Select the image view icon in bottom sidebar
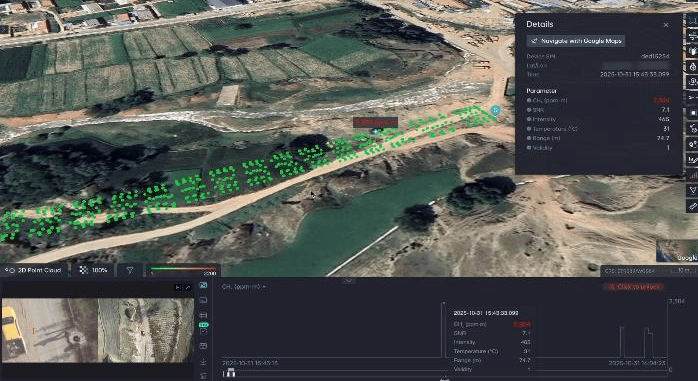This screenshot has width=698, height=381. (x=204, y=285)
